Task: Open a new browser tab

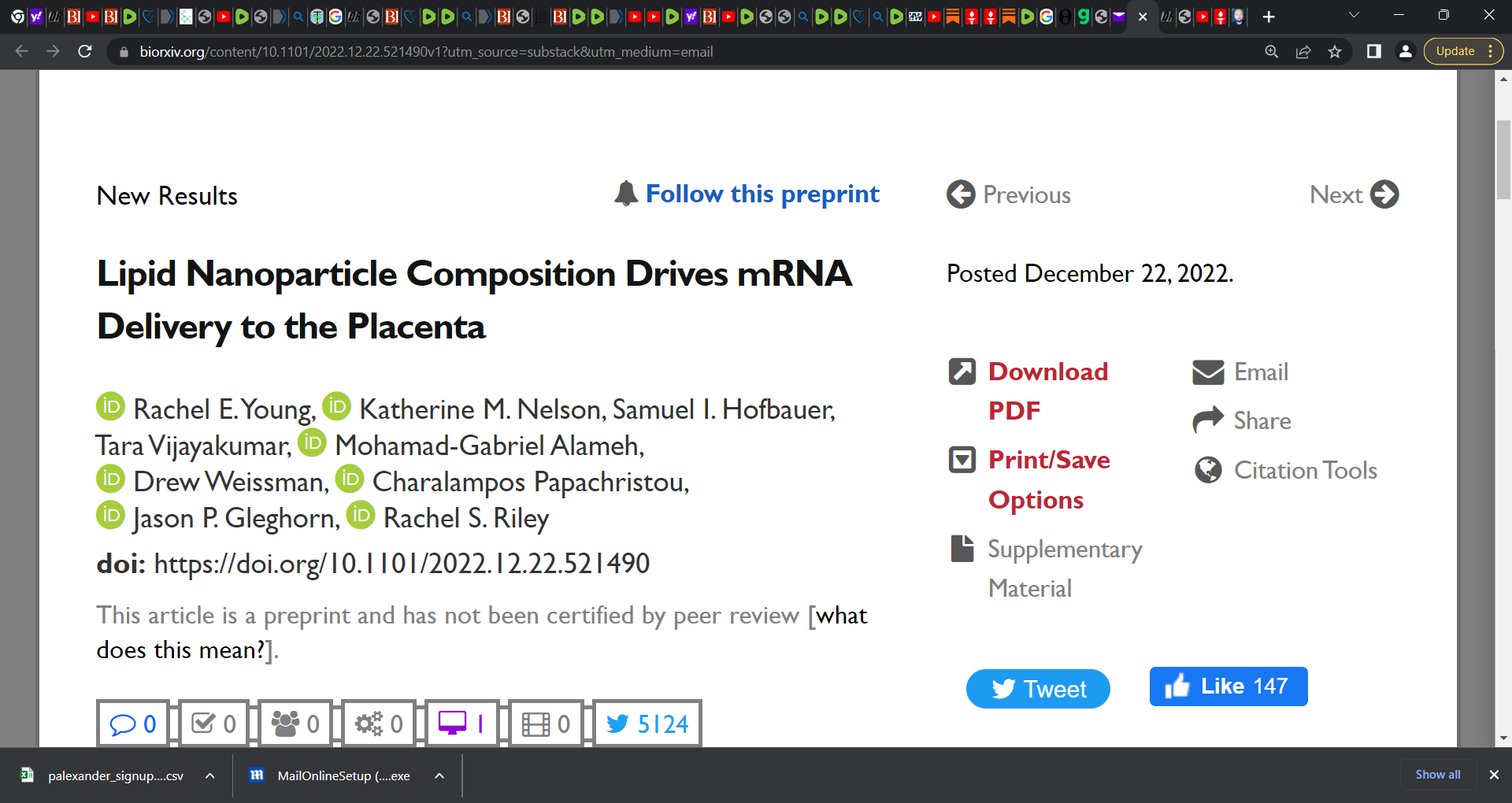Action: point(1269,17)
